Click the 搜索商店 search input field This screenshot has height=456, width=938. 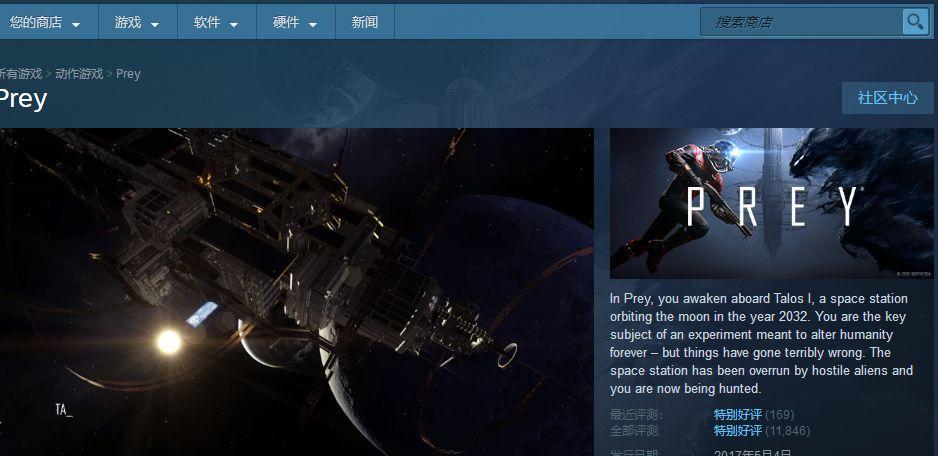coord(801,22)
